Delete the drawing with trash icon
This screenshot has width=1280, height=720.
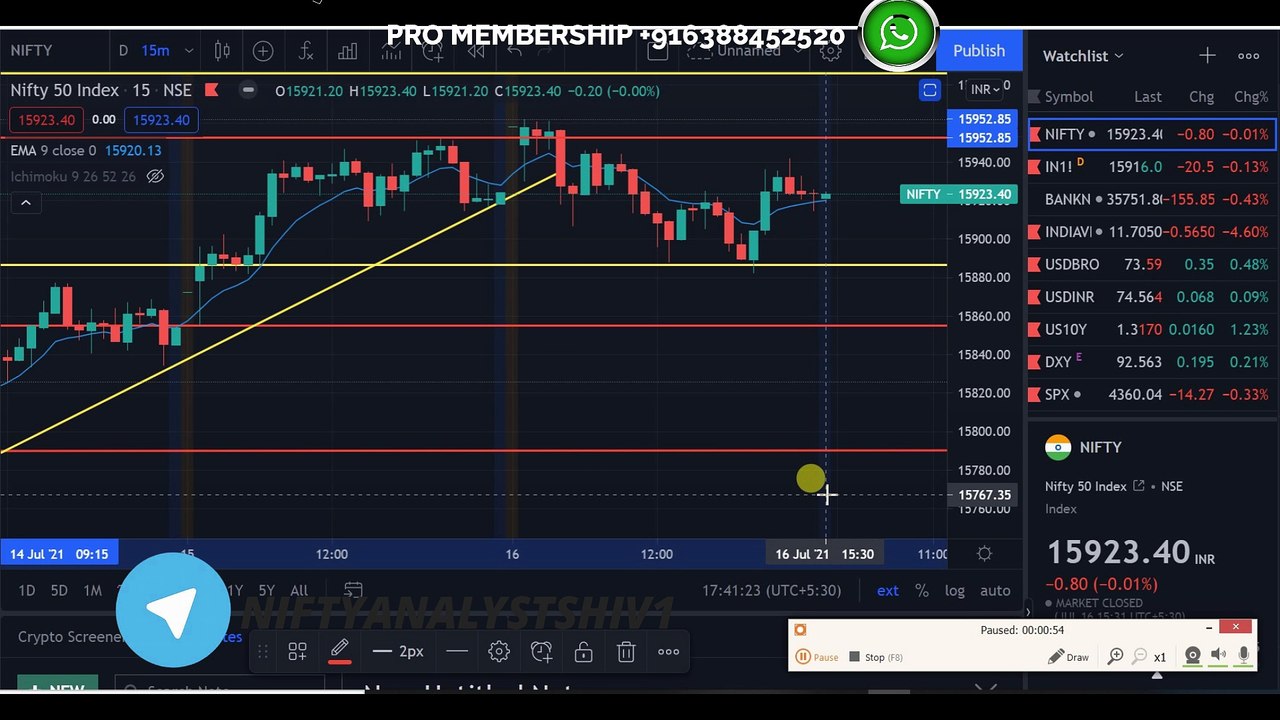click(626, 652)
